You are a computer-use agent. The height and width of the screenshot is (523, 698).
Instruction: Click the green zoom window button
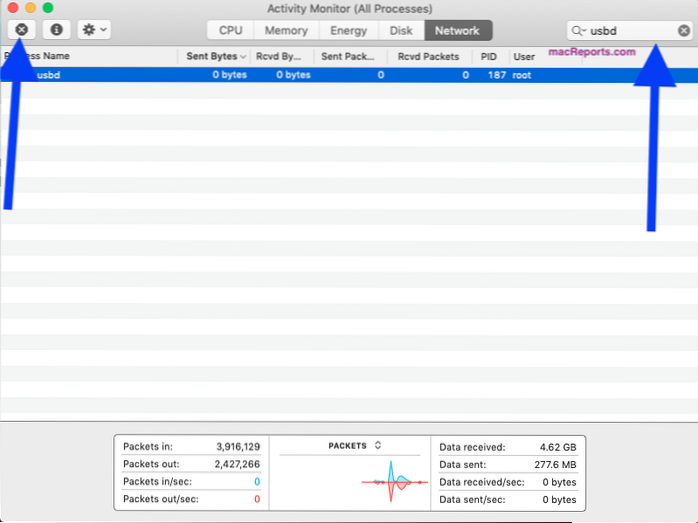click(48, 8)
